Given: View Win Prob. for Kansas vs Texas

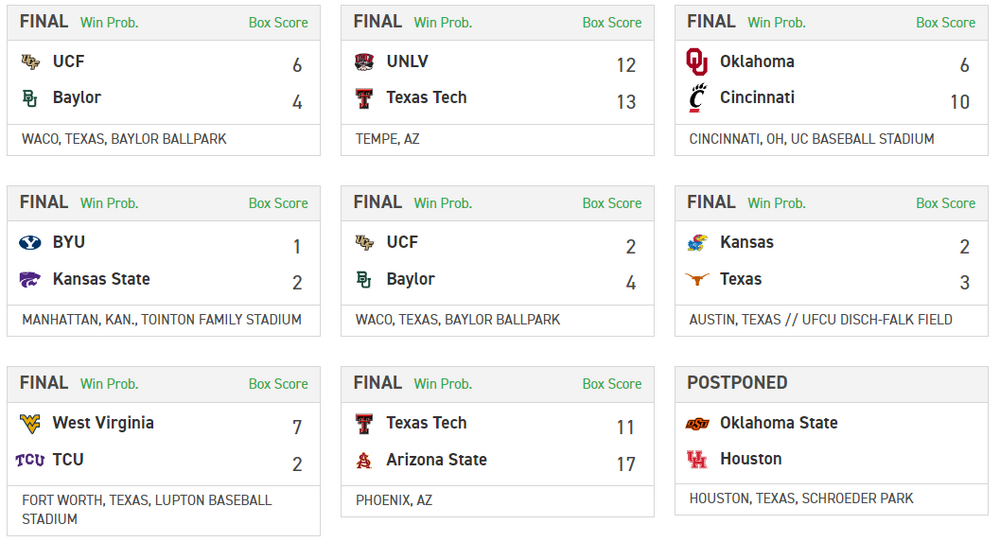Looking at the screenshot, I should 776,203.
